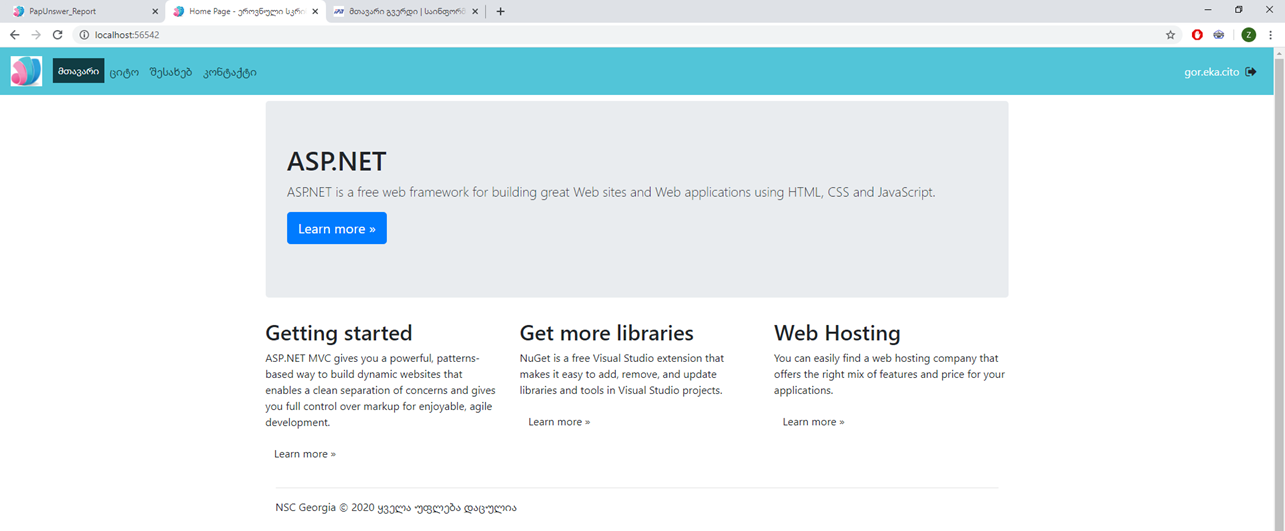Follow Learn more under Web Hosting
The height and width of the screenshot is (531, 1285).
coord(813,422)
